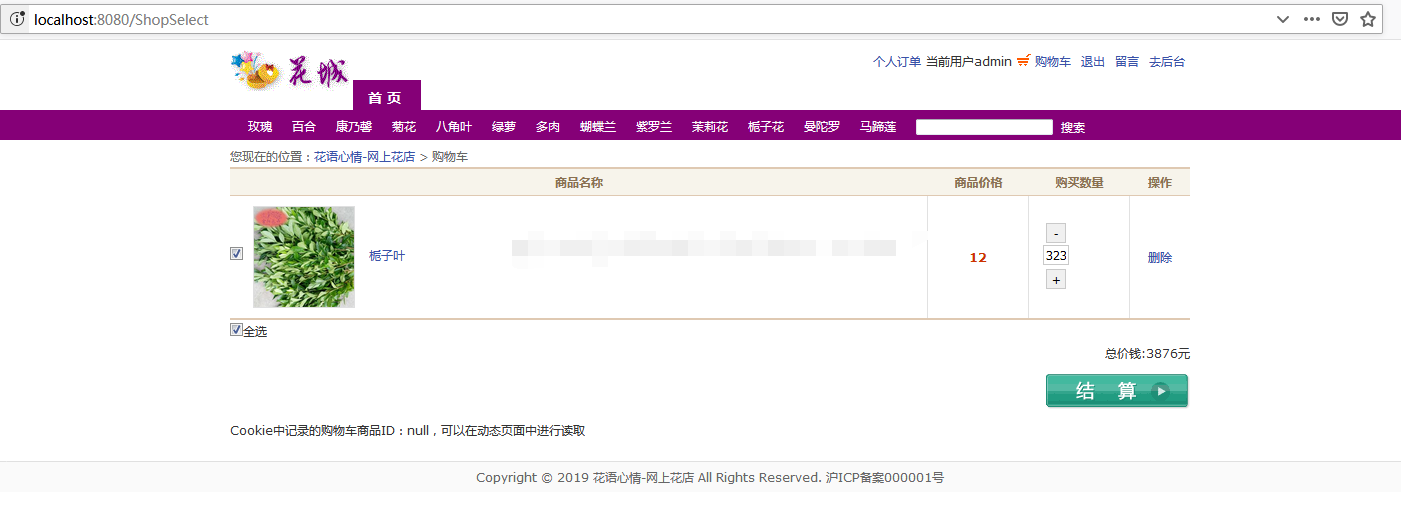Click the Copyright footer text
Viewport: 1401px width, 506px height.
(x=710, y=478)
